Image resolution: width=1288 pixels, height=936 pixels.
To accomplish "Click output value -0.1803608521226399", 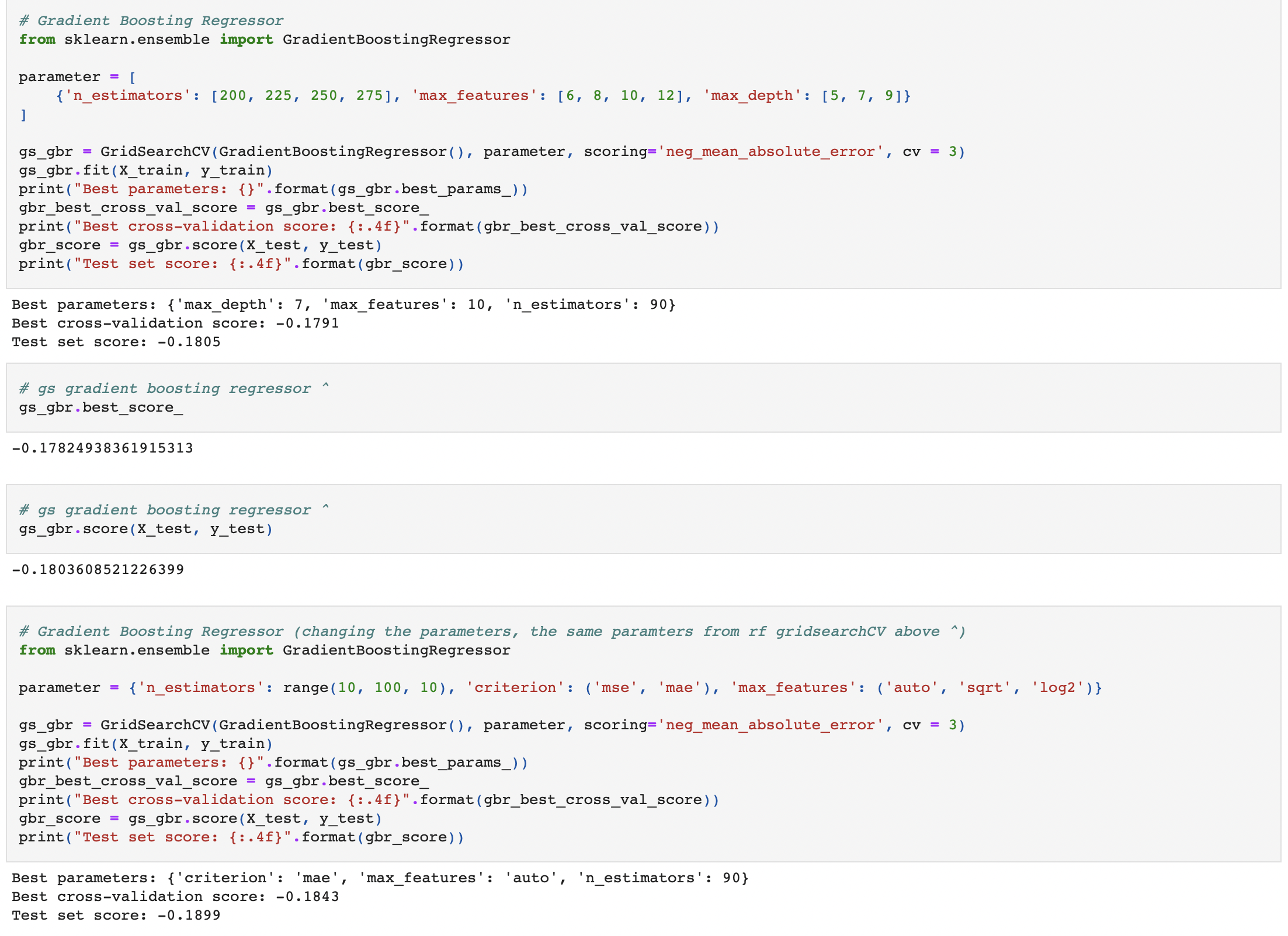I will 98,569.
